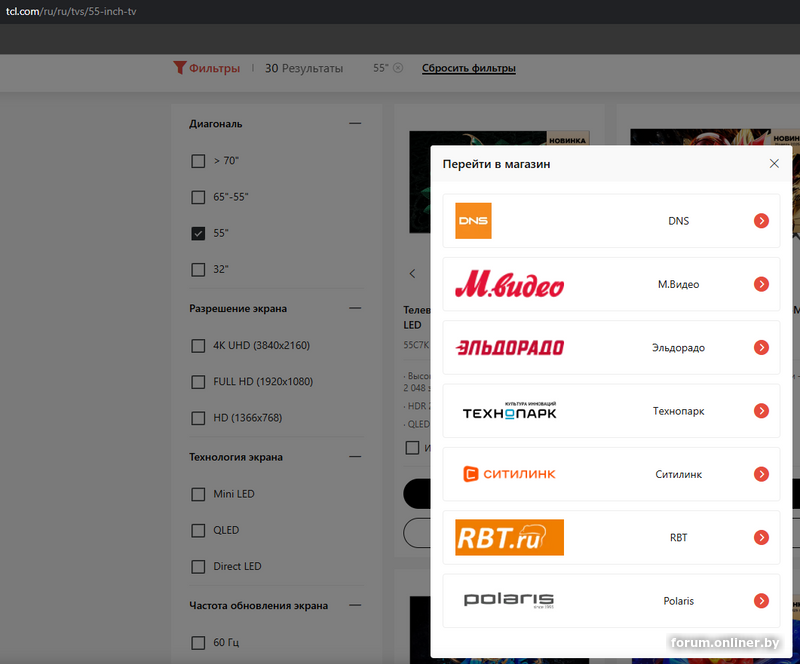
Task: Check the Mini LED checkbox
Action: coord(198,495)
